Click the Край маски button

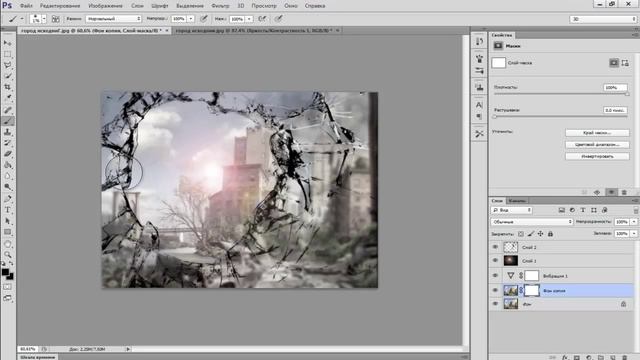pyautogui.click(x=597, y=133)
